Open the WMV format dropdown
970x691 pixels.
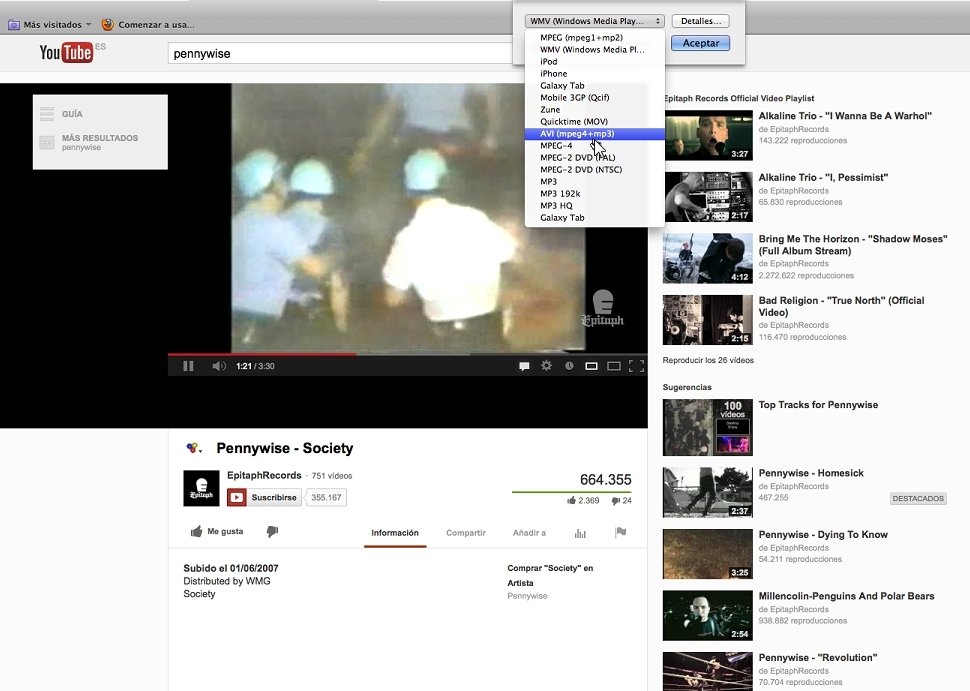(x=594, y=21)
